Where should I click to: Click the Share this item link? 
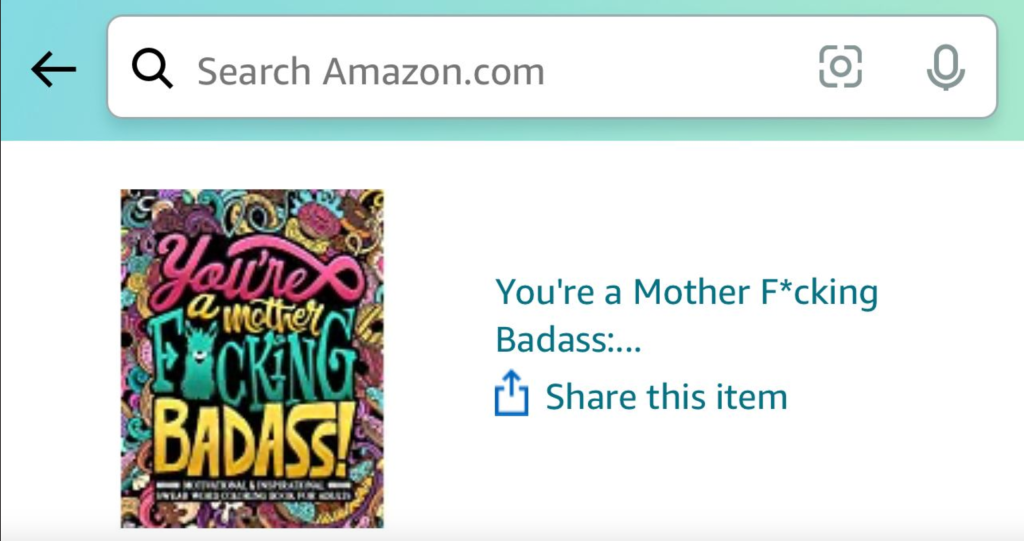point(665,396)
